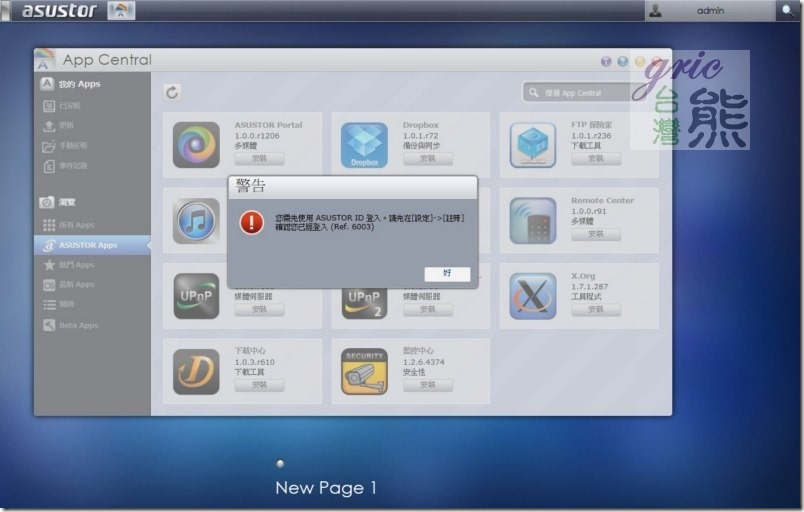Viewport: 804px width, 512px height.
Task: Click the 警告 dialog title bar
Action: [x=353, y=187]
